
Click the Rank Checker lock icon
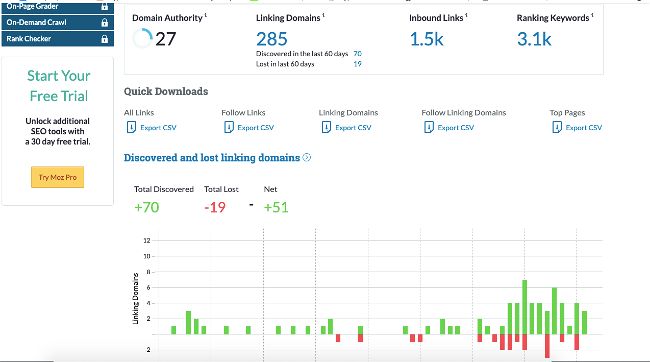coord(104,39)
